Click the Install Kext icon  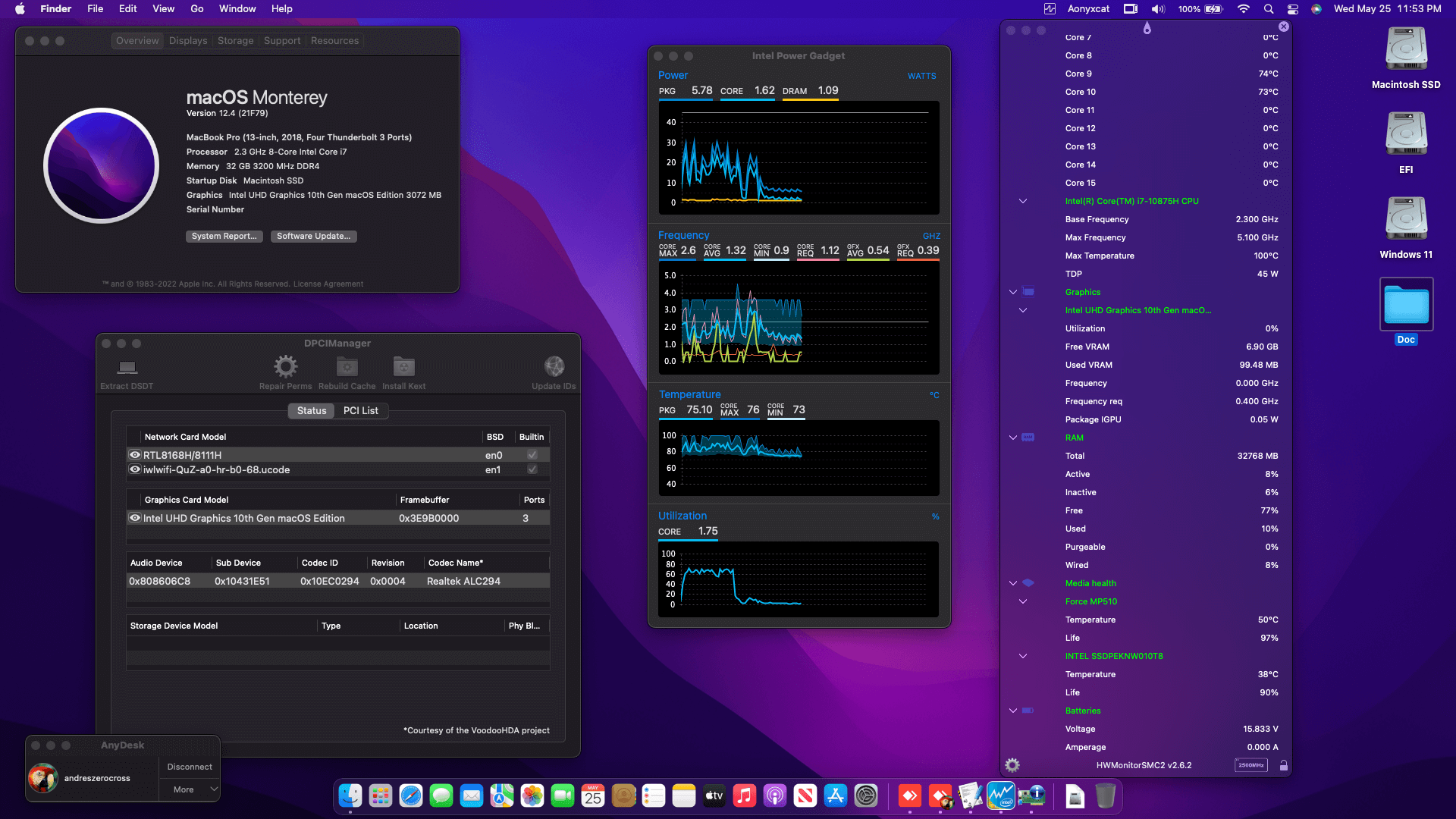[x=403, y=367]
